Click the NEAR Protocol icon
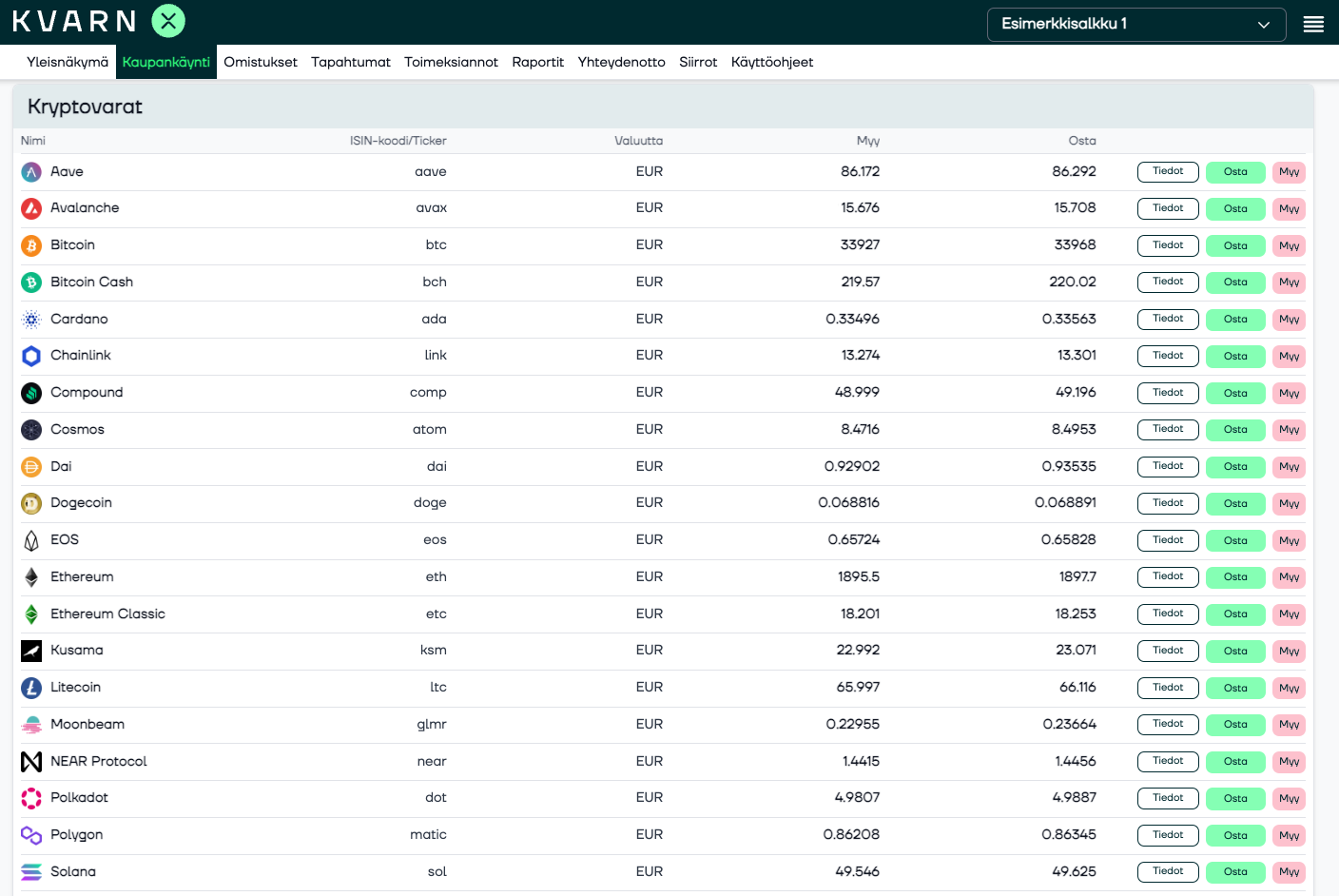 (31, 762)
